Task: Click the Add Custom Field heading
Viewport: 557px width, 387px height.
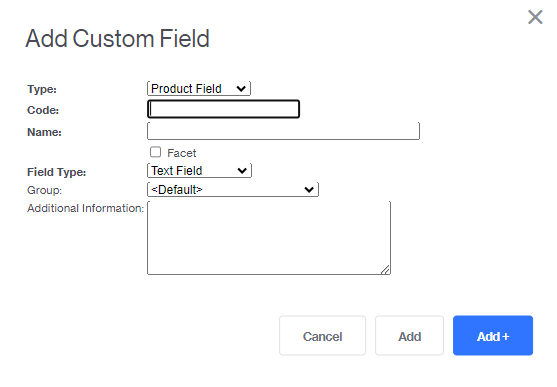Action: tap(118, 38)
